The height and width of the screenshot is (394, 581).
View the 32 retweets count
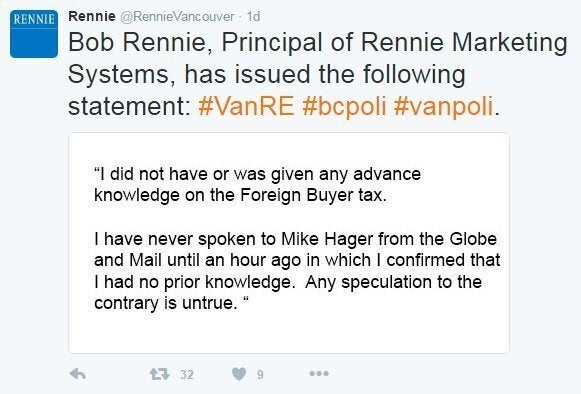click(187, 375)
